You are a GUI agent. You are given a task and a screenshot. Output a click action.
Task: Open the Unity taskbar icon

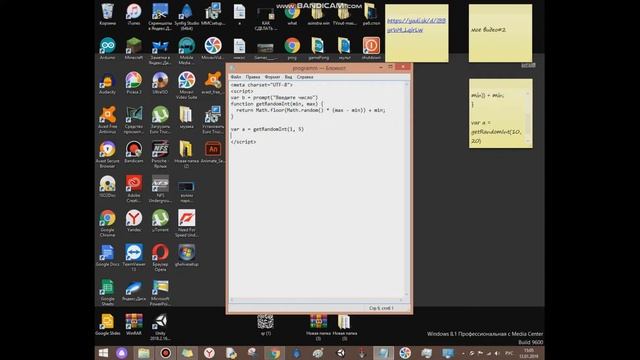coord(340,353)
